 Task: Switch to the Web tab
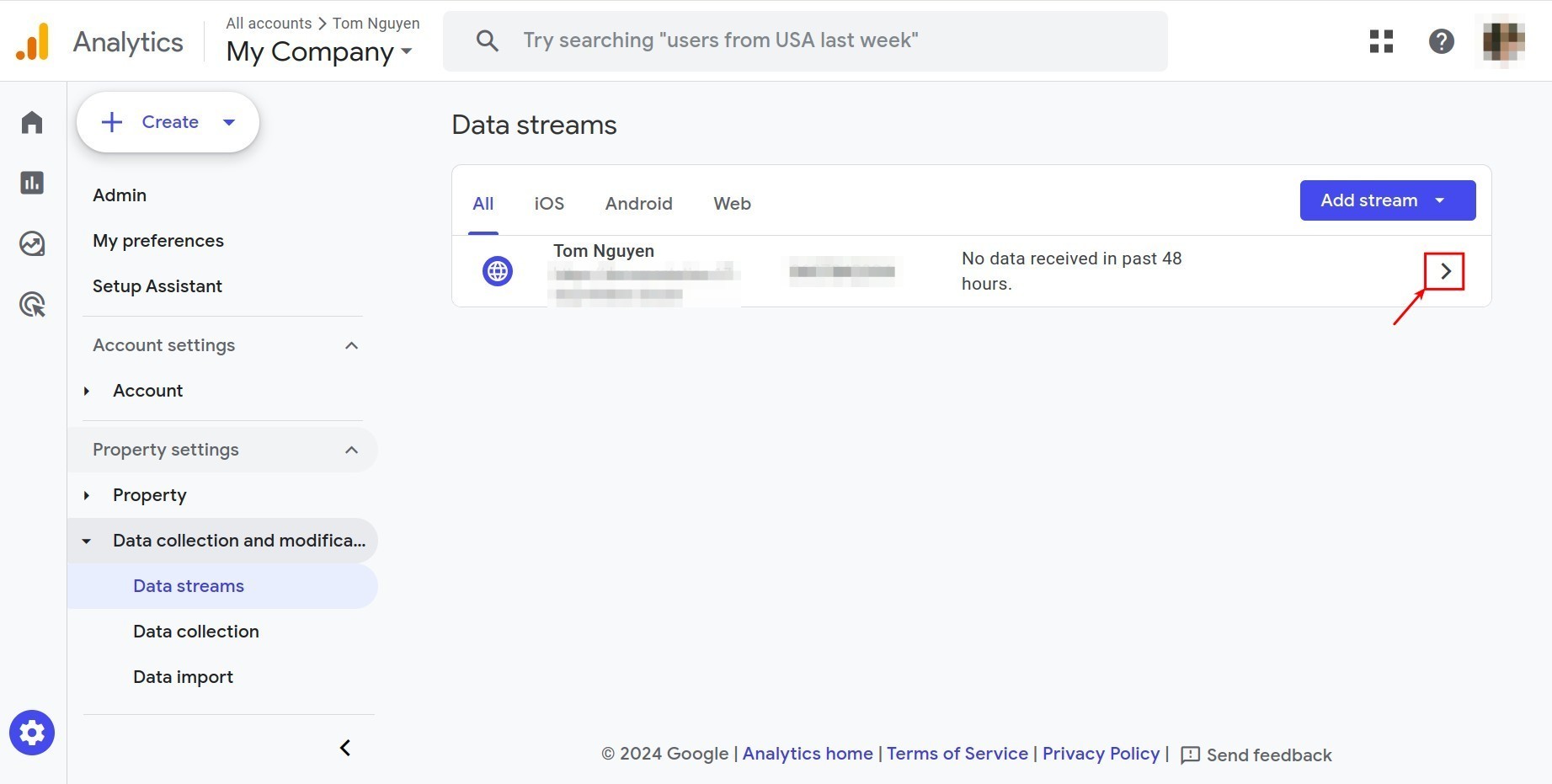[732, 204]
